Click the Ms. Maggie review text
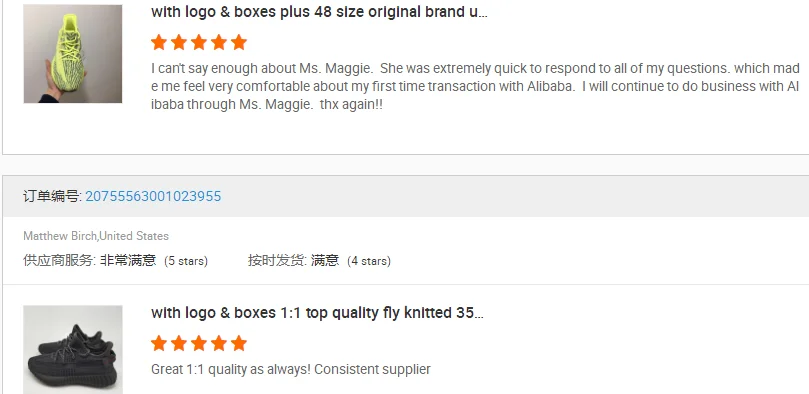This screenshot has width=809, height=394. tap(475, 86)
